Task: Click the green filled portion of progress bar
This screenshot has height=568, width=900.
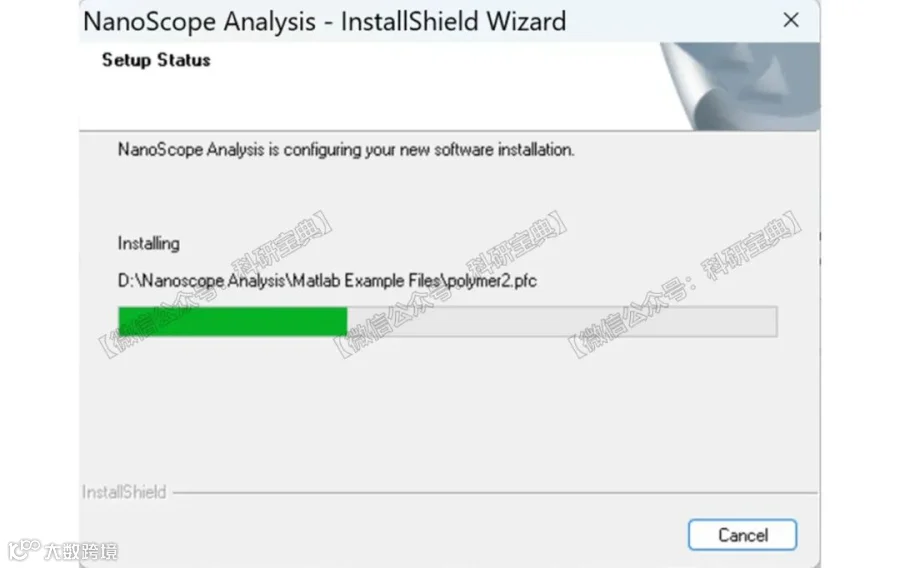Action: [x=232, y=321]
